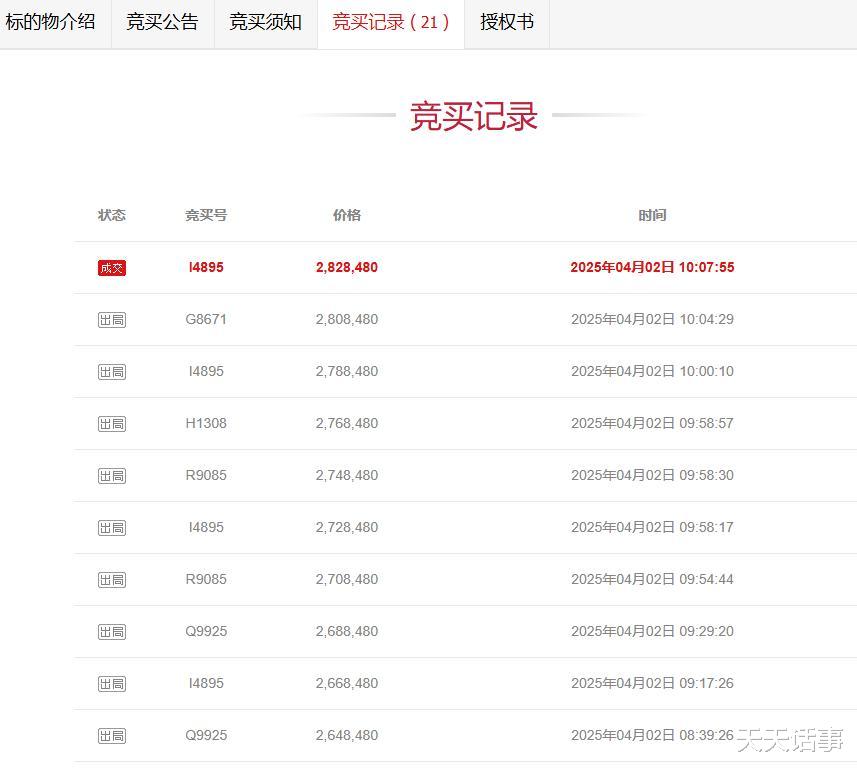Click the timestamp 2025年04月02日 09:58:17

(x=653, y=527)
